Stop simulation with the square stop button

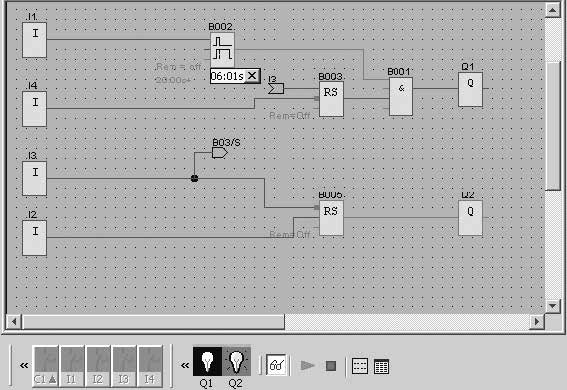(x=331, y=366)
